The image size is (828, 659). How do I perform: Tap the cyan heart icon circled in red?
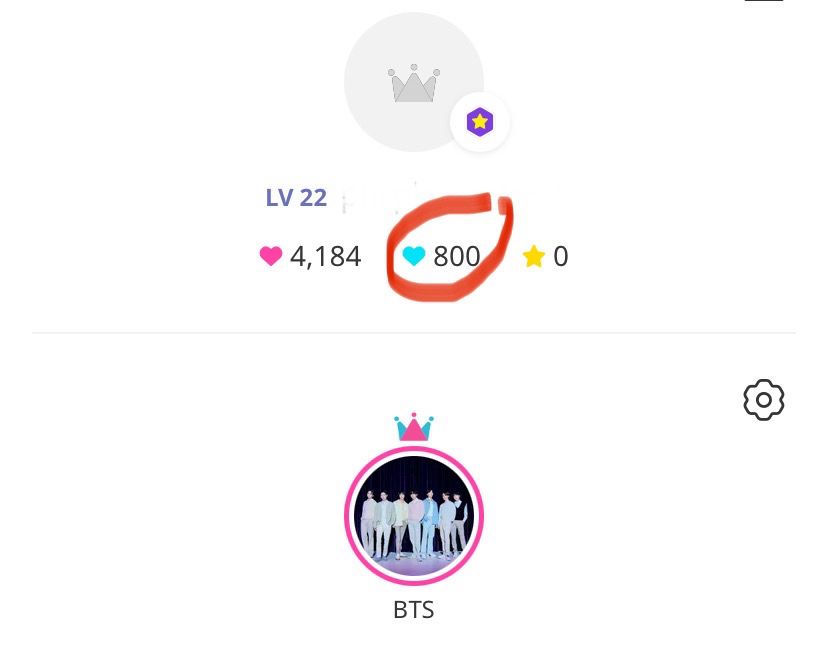tap(414, 256)
